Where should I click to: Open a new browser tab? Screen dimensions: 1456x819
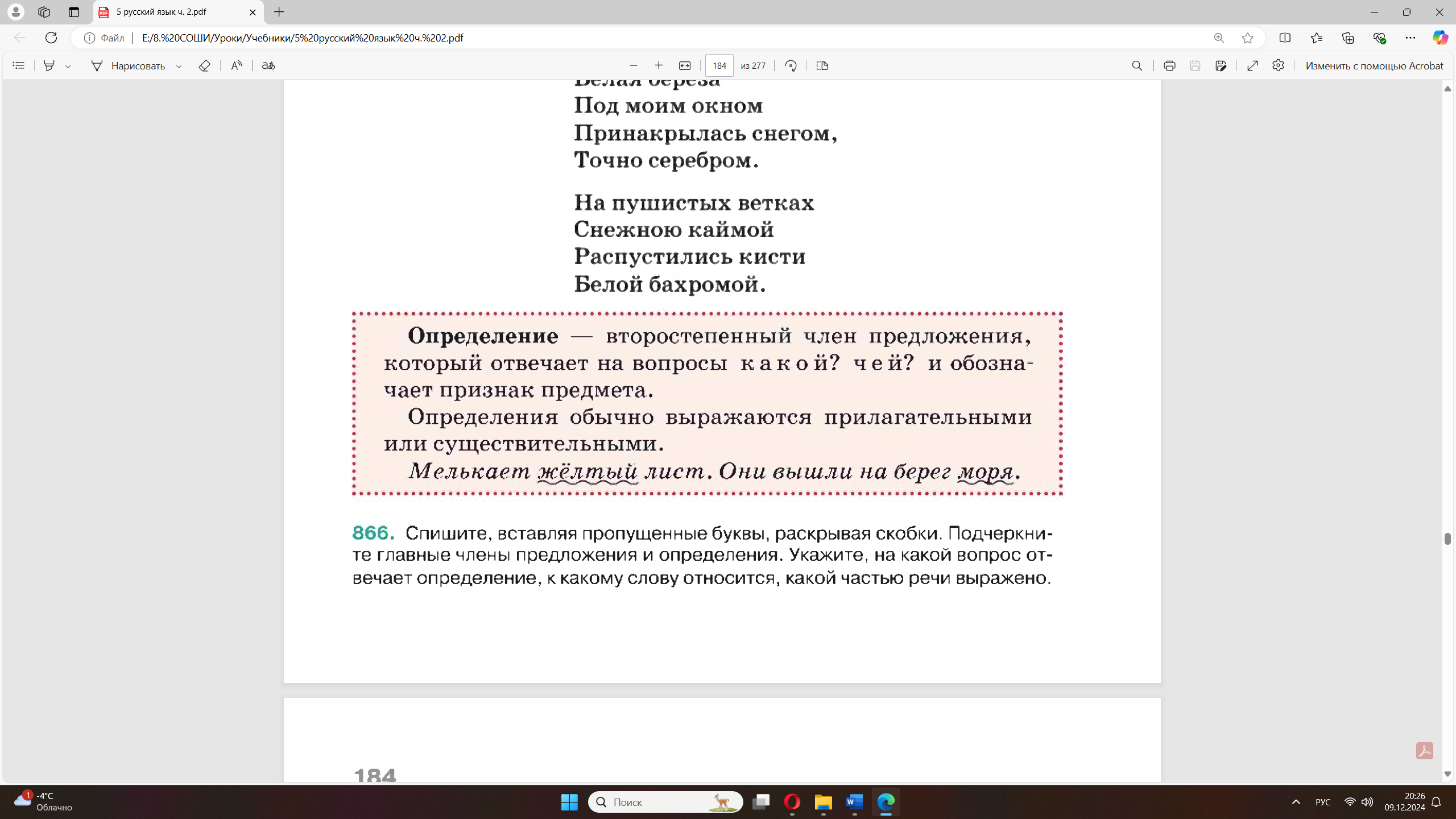[x=279, y=12]
